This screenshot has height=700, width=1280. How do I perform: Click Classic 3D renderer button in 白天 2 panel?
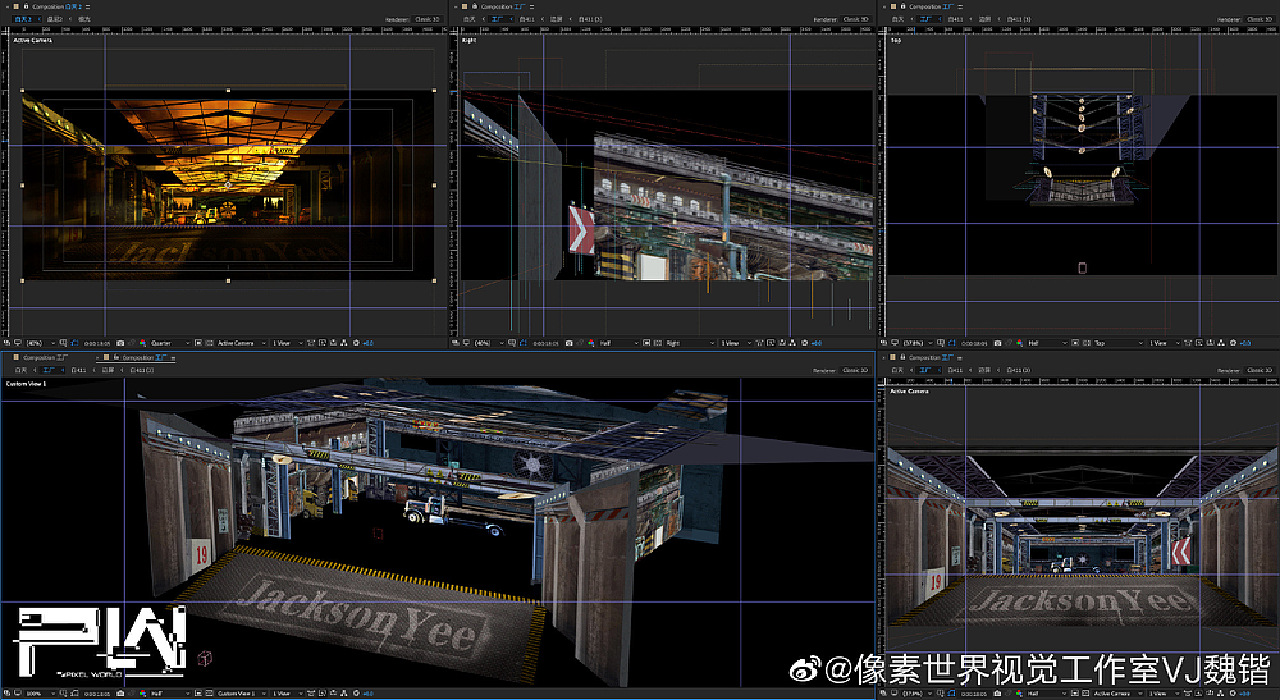pyautogui.click(x=427, y=19)
